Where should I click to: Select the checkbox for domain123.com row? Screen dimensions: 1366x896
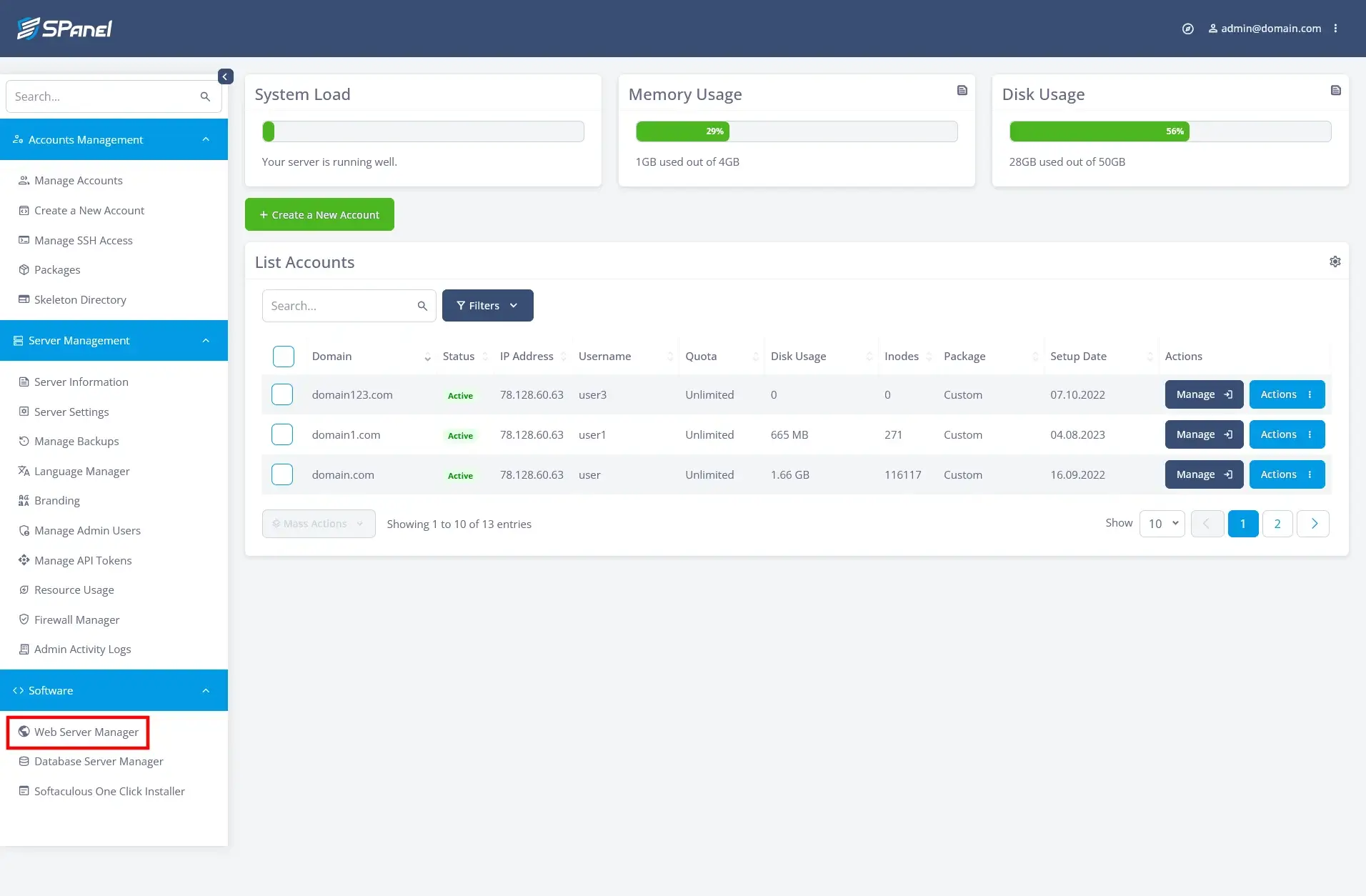tap(281, 394)
